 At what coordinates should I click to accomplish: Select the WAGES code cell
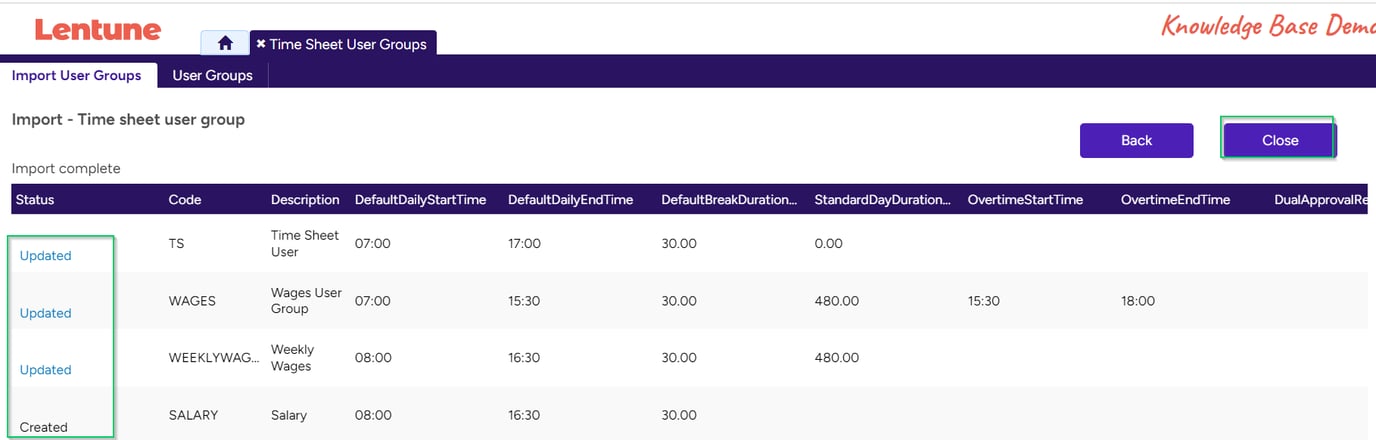(x=192, y=300)
